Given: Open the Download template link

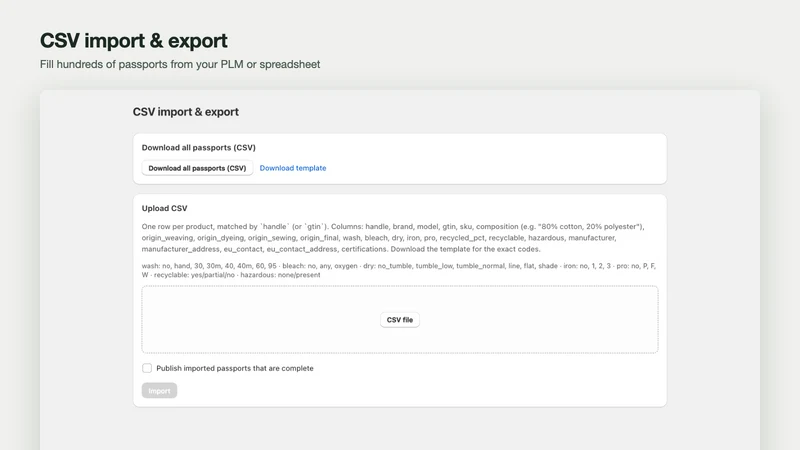Looking at the screenshot, I should (x=293, y=168).
